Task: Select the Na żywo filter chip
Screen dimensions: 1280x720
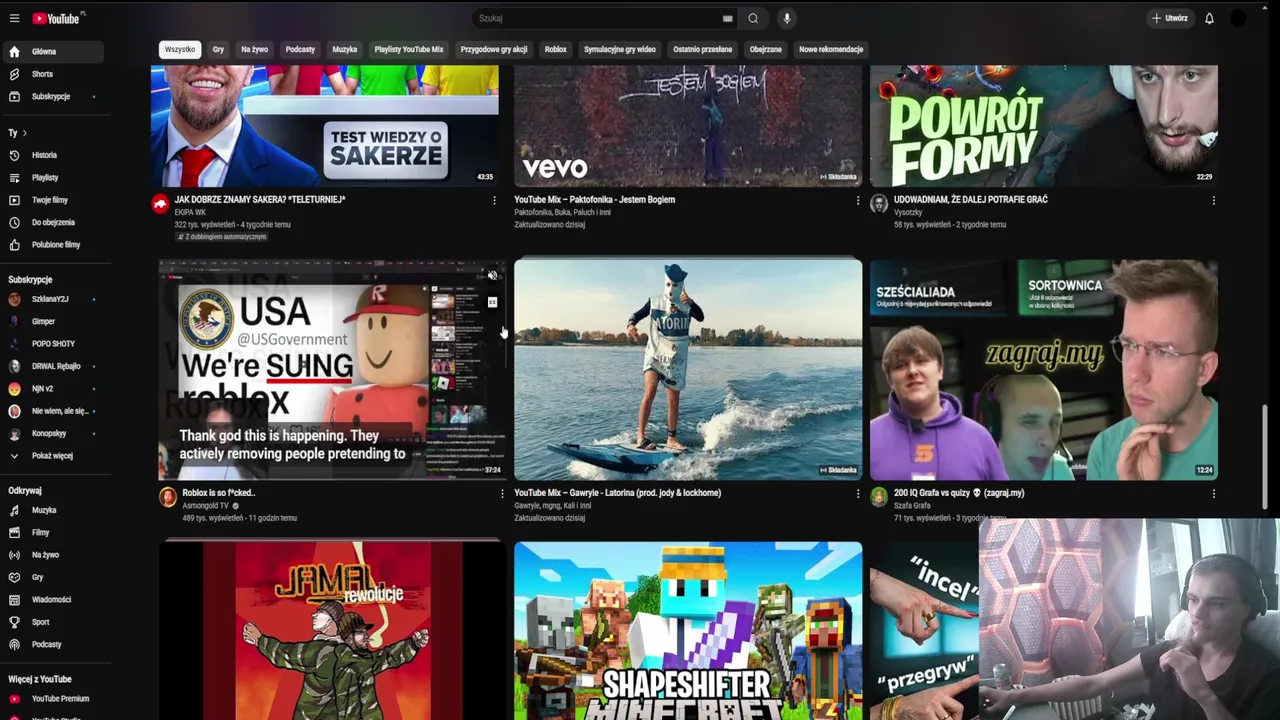Action: [254, 49]
